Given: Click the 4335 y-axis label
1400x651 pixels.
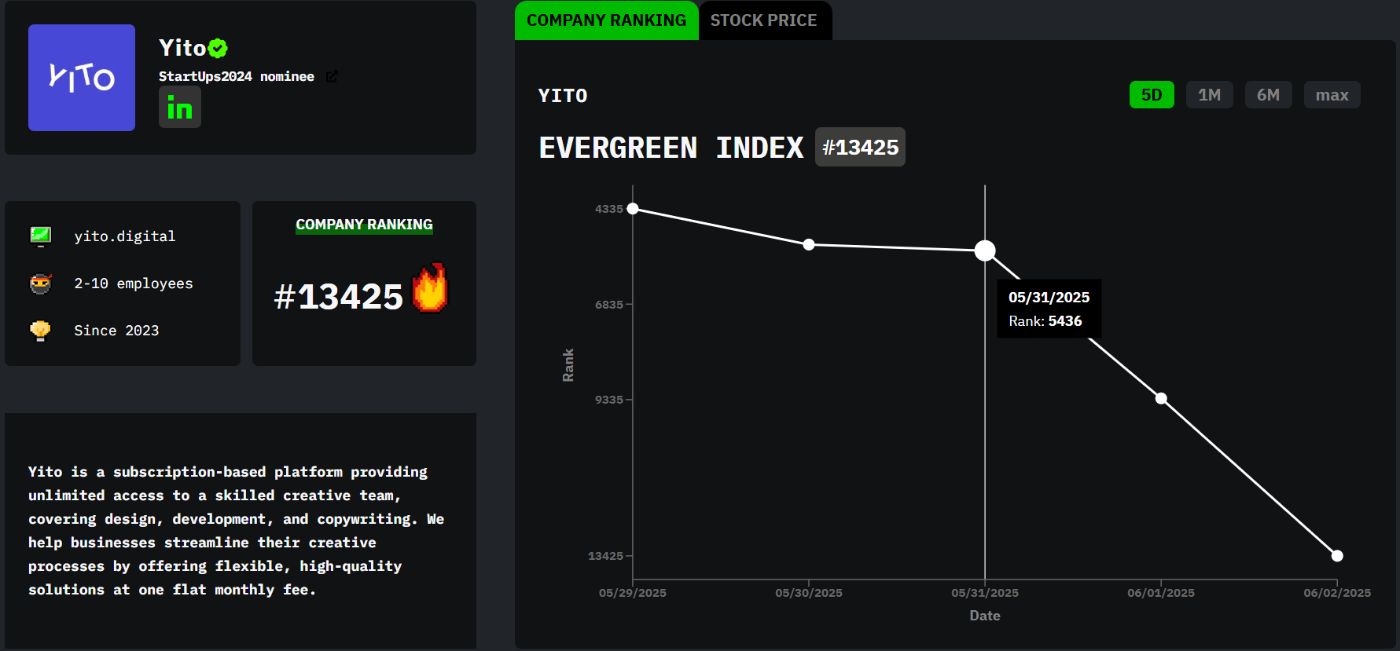Looking at the screenshot, I should pyautogui.click(x=609, y=208).
